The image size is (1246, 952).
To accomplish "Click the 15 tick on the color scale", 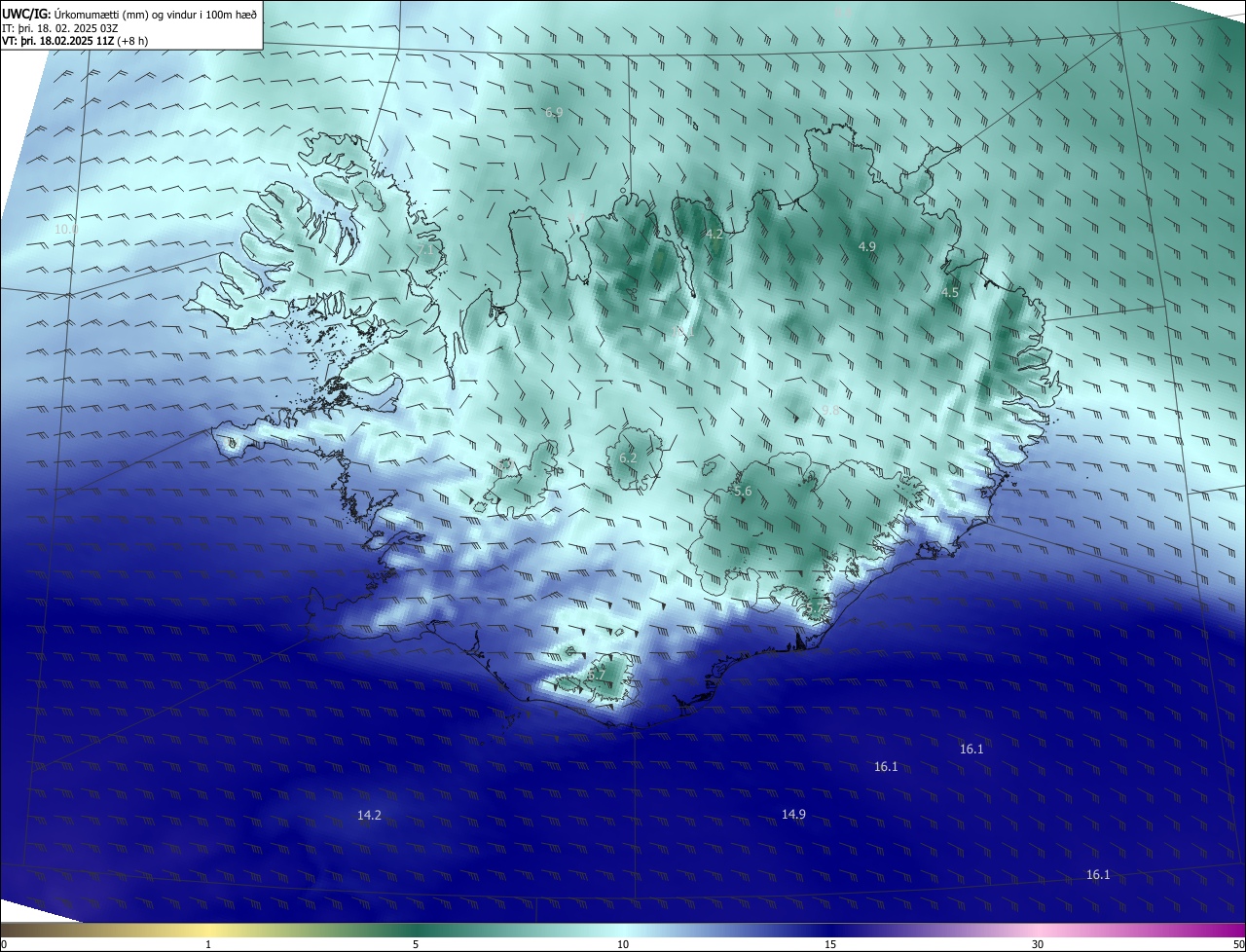I will (830, 945).
